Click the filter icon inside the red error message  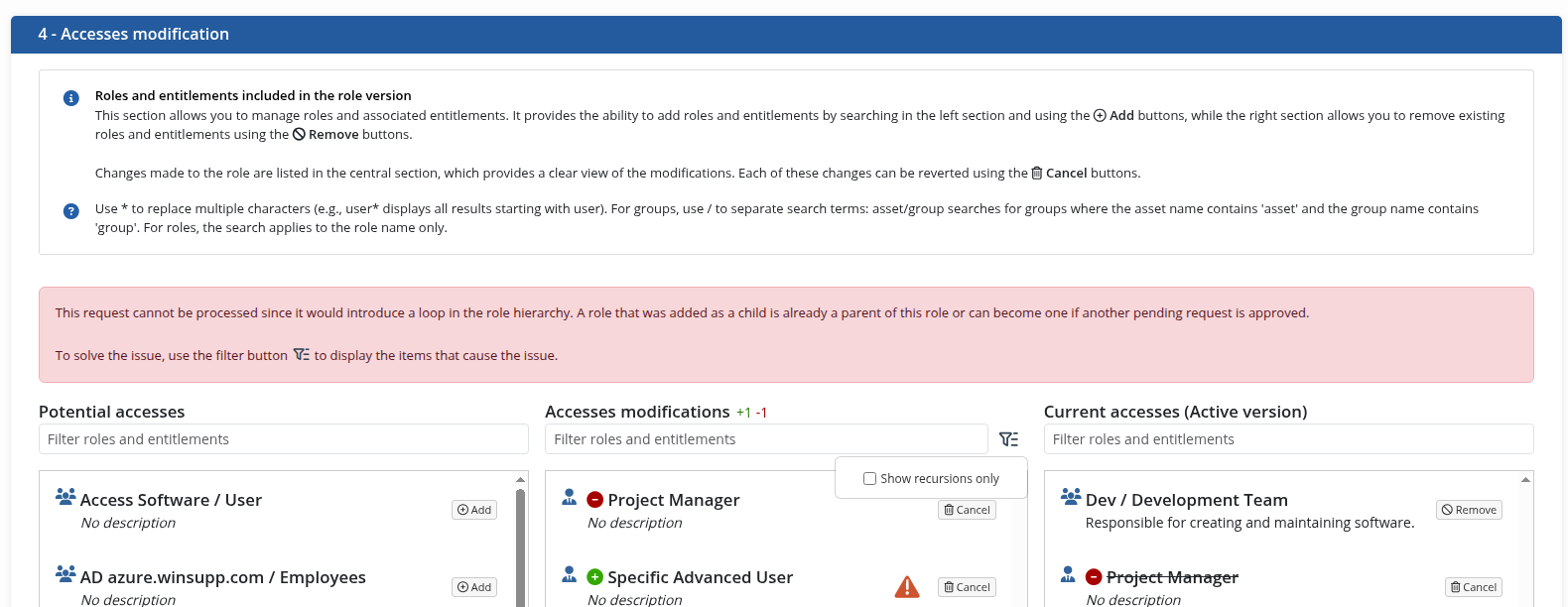pyautogui.click(x=302, y=354)
